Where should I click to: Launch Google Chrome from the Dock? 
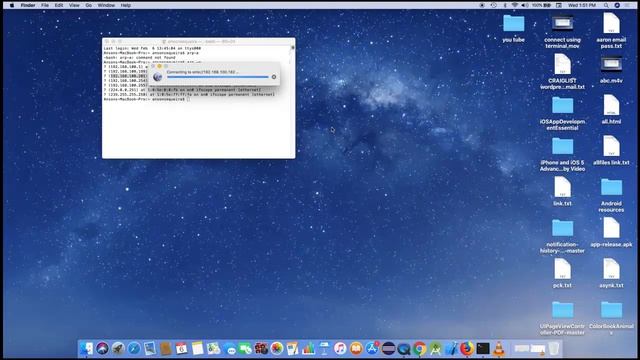(x=419, y=349)
